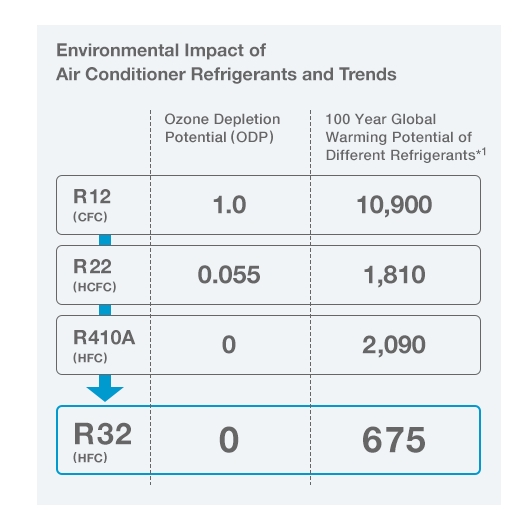This screenshot has width=532, height=532.
Task: Click the R12 warming potential 10,900
Action: point(394,205)
